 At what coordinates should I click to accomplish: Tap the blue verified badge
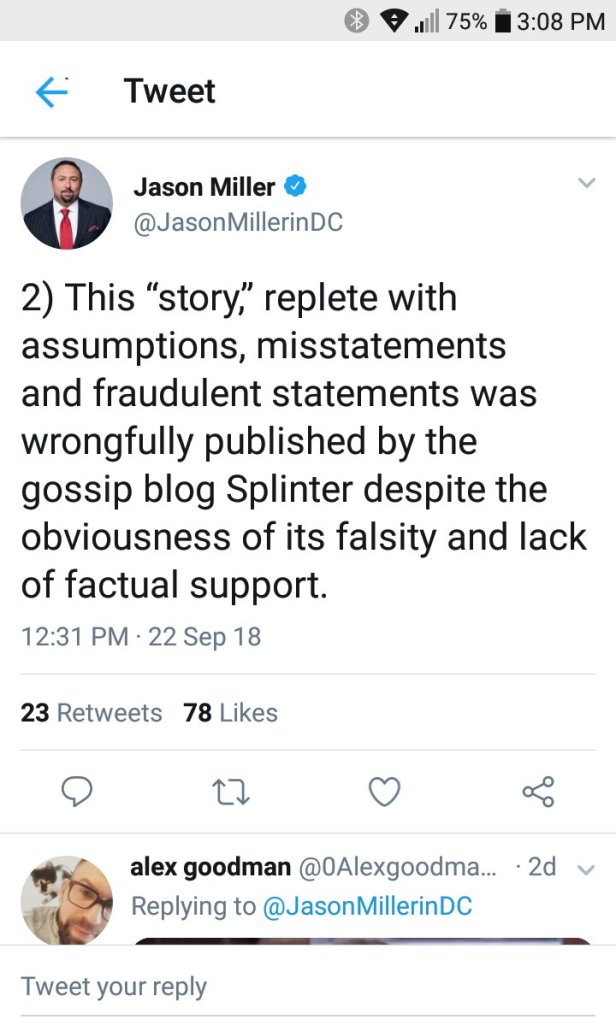click(x=296, y=186)
